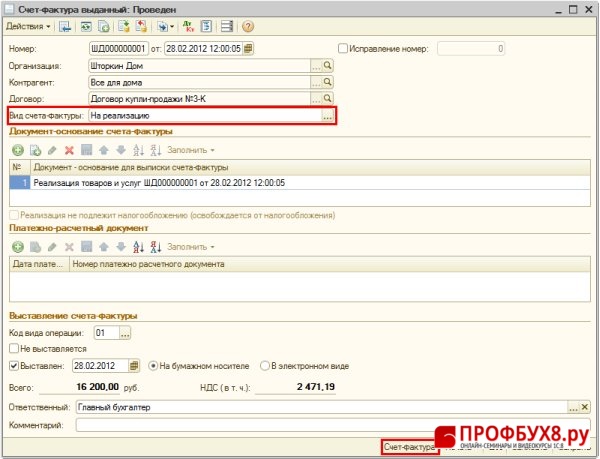Click the Дт/Кт posting result icon
The height and width of the screenshot is (459, 600).
tap(190, 25)
